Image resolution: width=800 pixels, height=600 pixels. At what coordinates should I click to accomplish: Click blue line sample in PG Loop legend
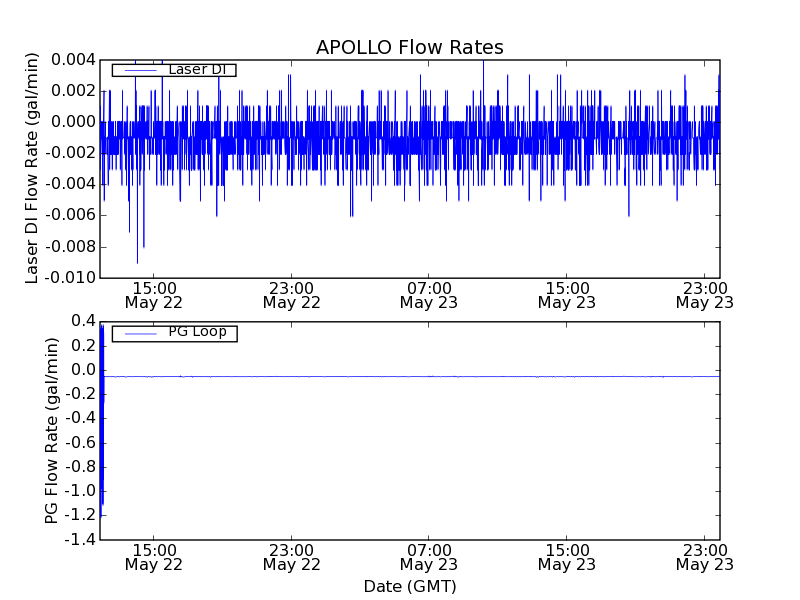pos(140,333)
